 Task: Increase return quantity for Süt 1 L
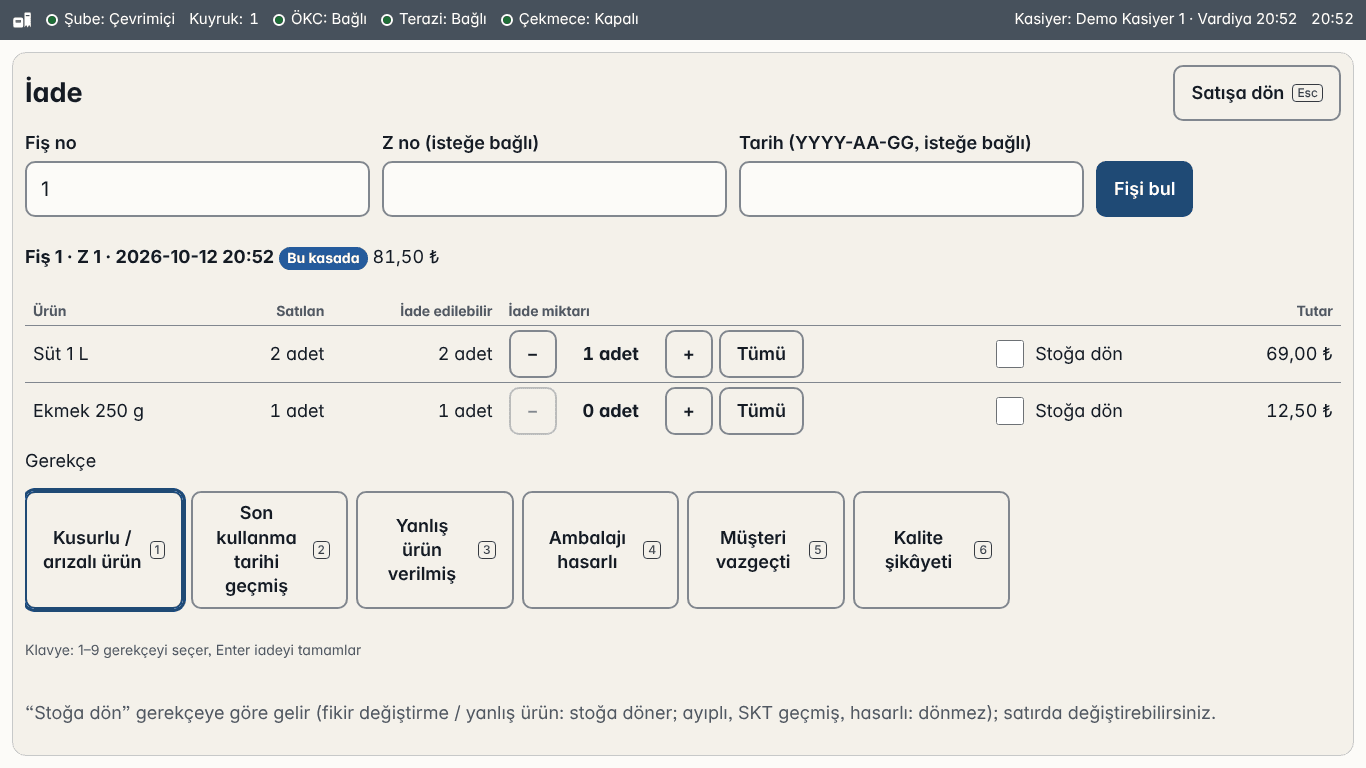689,354
